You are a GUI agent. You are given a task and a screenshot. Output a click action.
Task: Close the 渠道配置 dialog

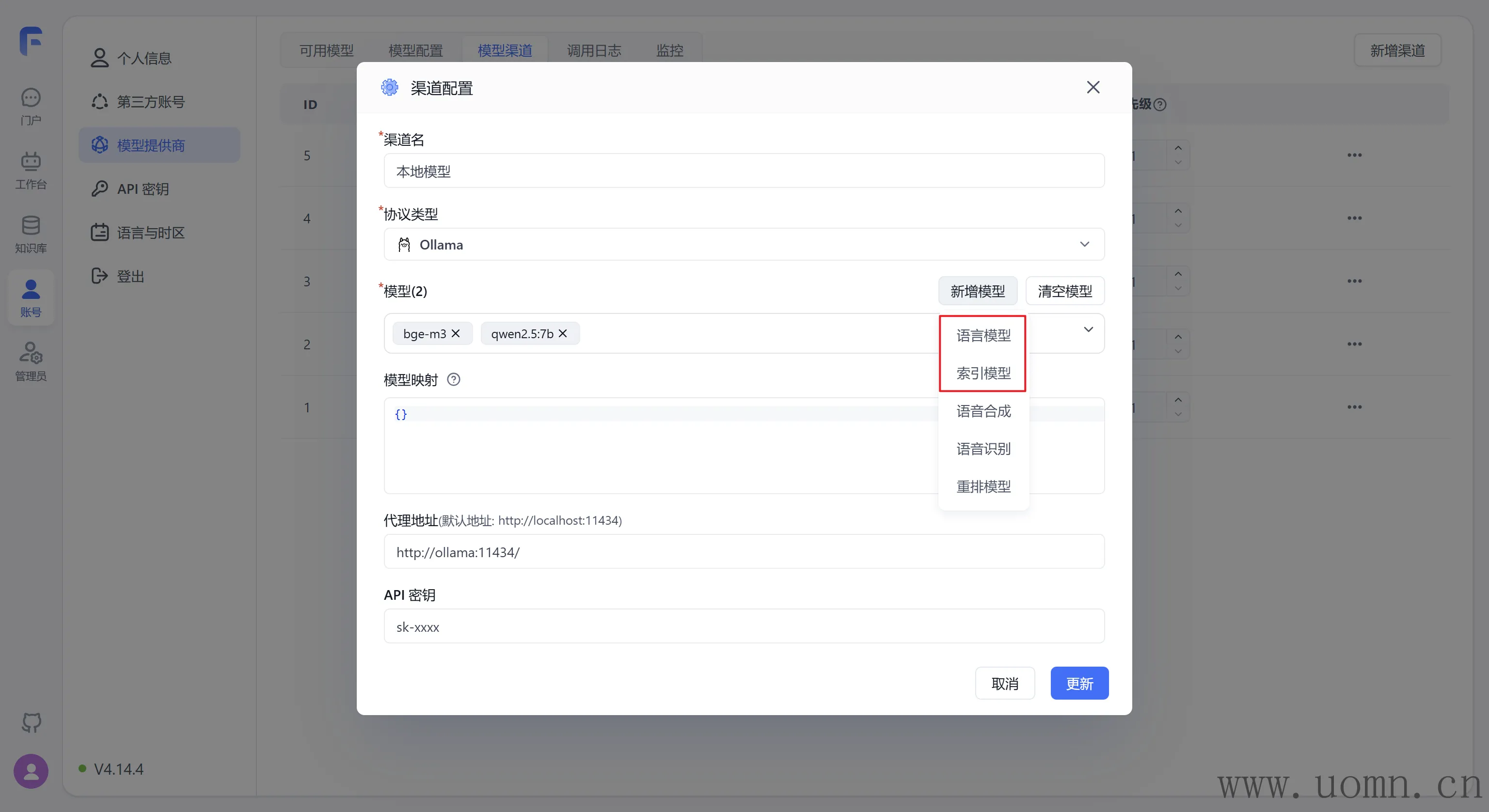pos(1093,87)
